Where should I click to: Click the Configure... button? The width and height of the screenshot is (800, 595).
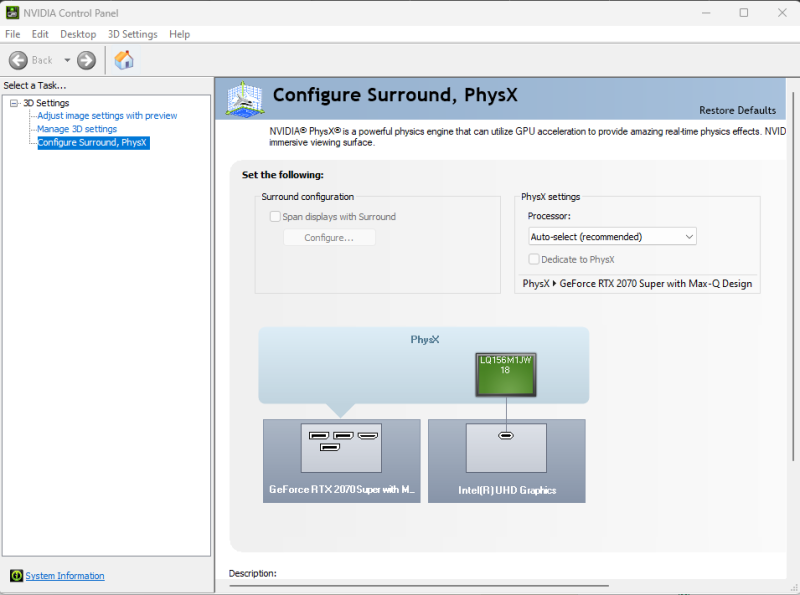point(329,237)
